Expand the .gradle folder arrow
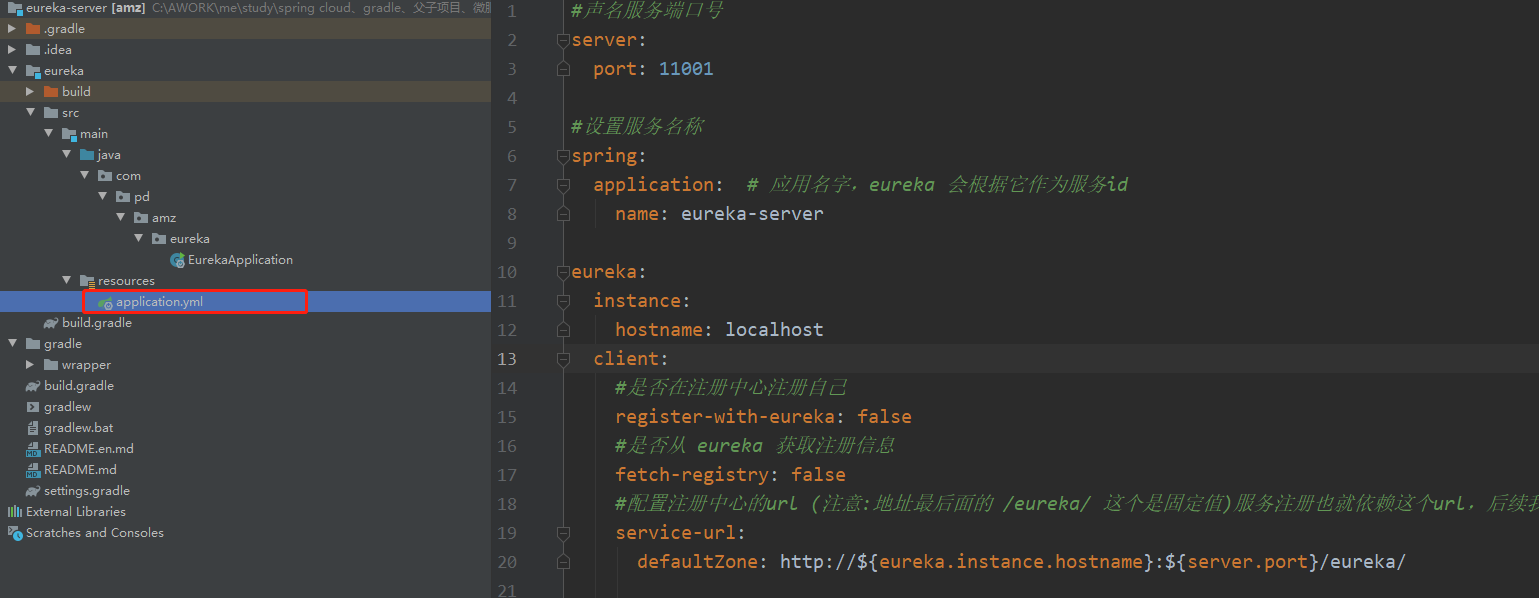 [12, 29]
